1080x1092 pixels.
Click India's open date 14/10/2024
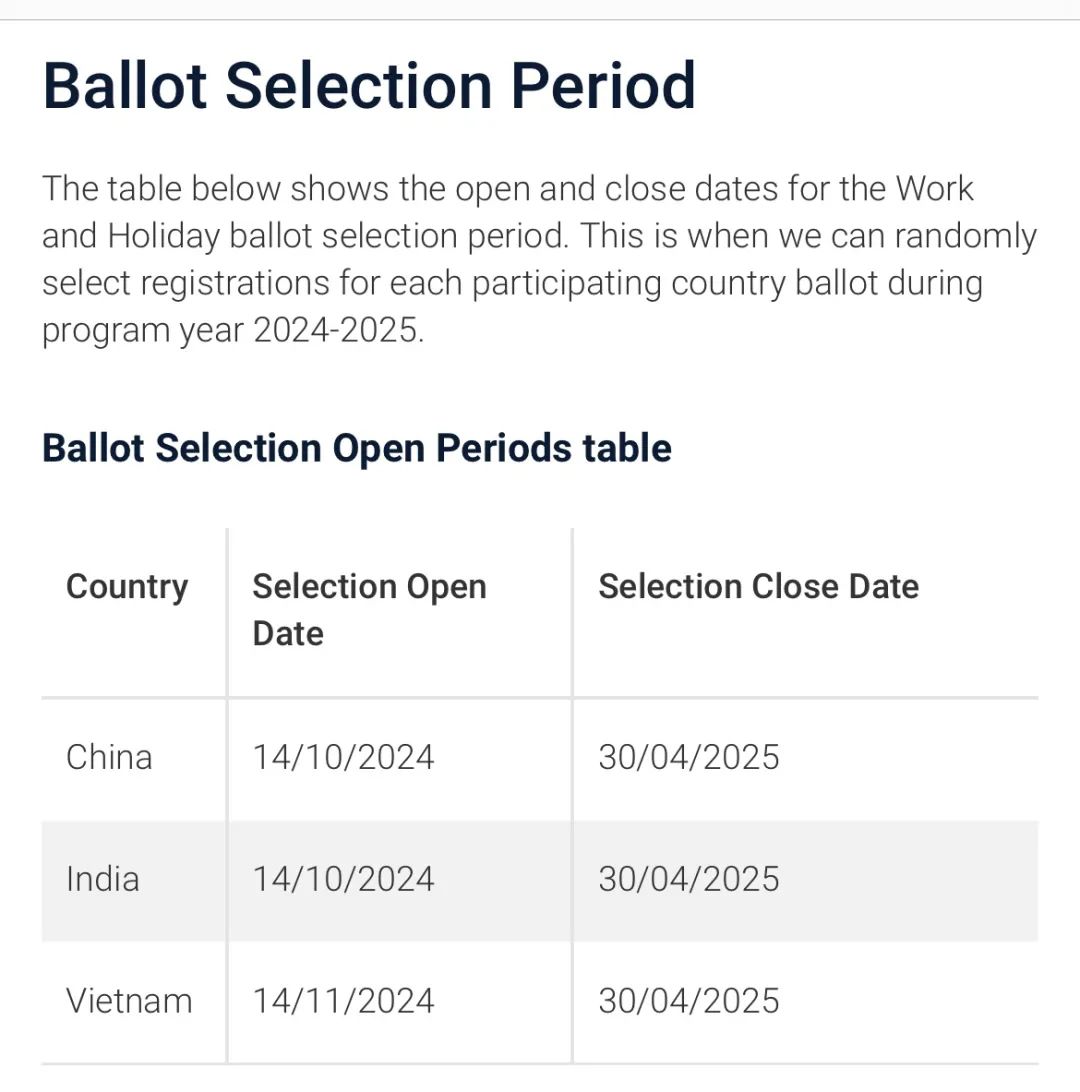343,879
